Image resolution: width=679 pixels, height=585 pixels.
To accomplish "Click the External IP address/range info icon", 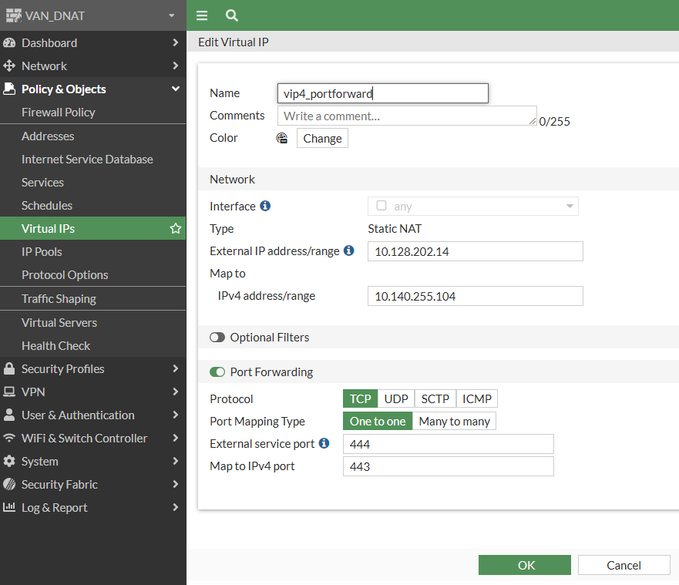I will (x=349, y=250).
